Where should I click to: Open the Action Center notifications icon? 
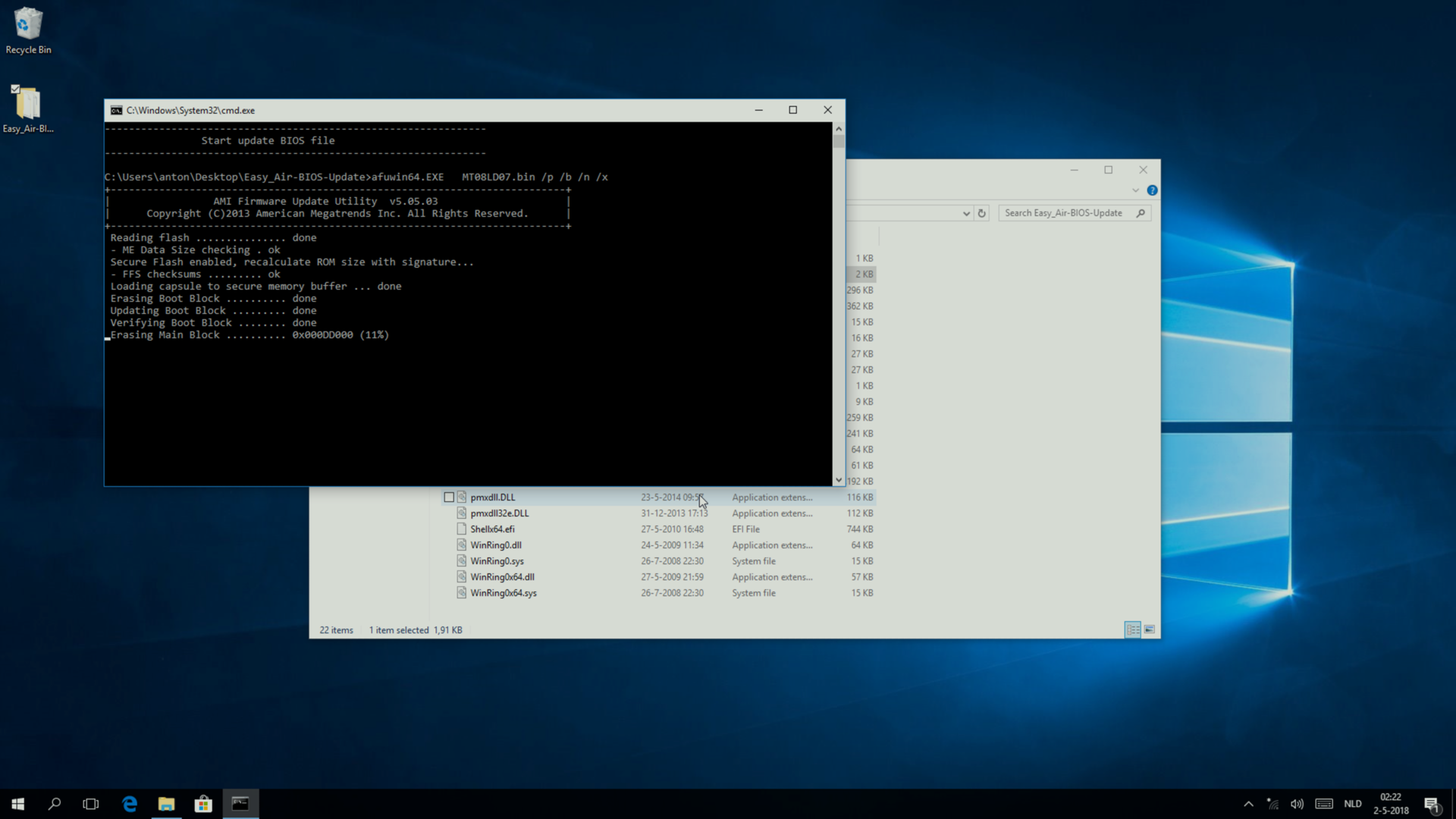pos(1431,804)
